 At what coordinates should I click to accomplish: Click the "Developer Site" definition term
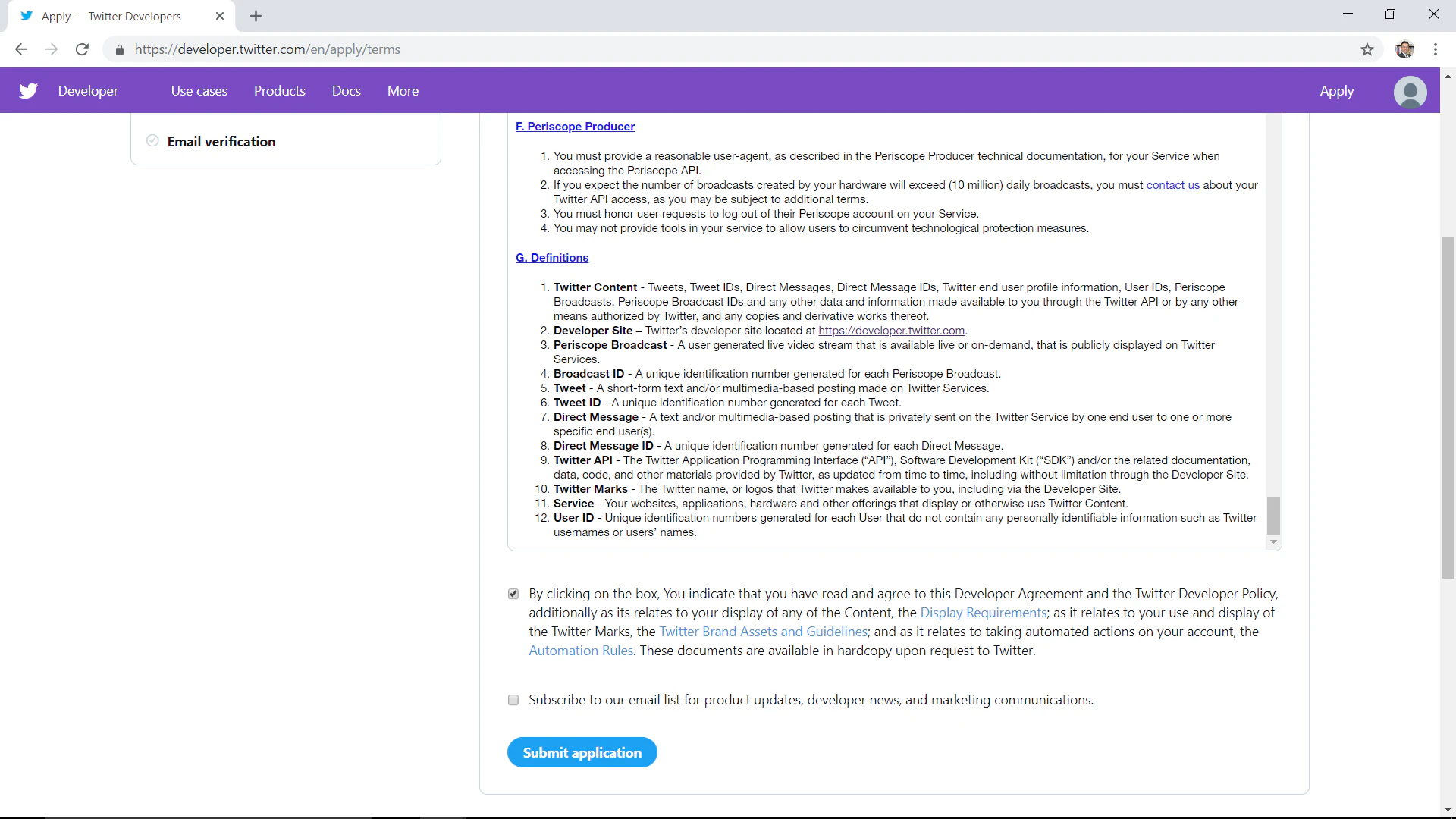[x=592, y=331]
